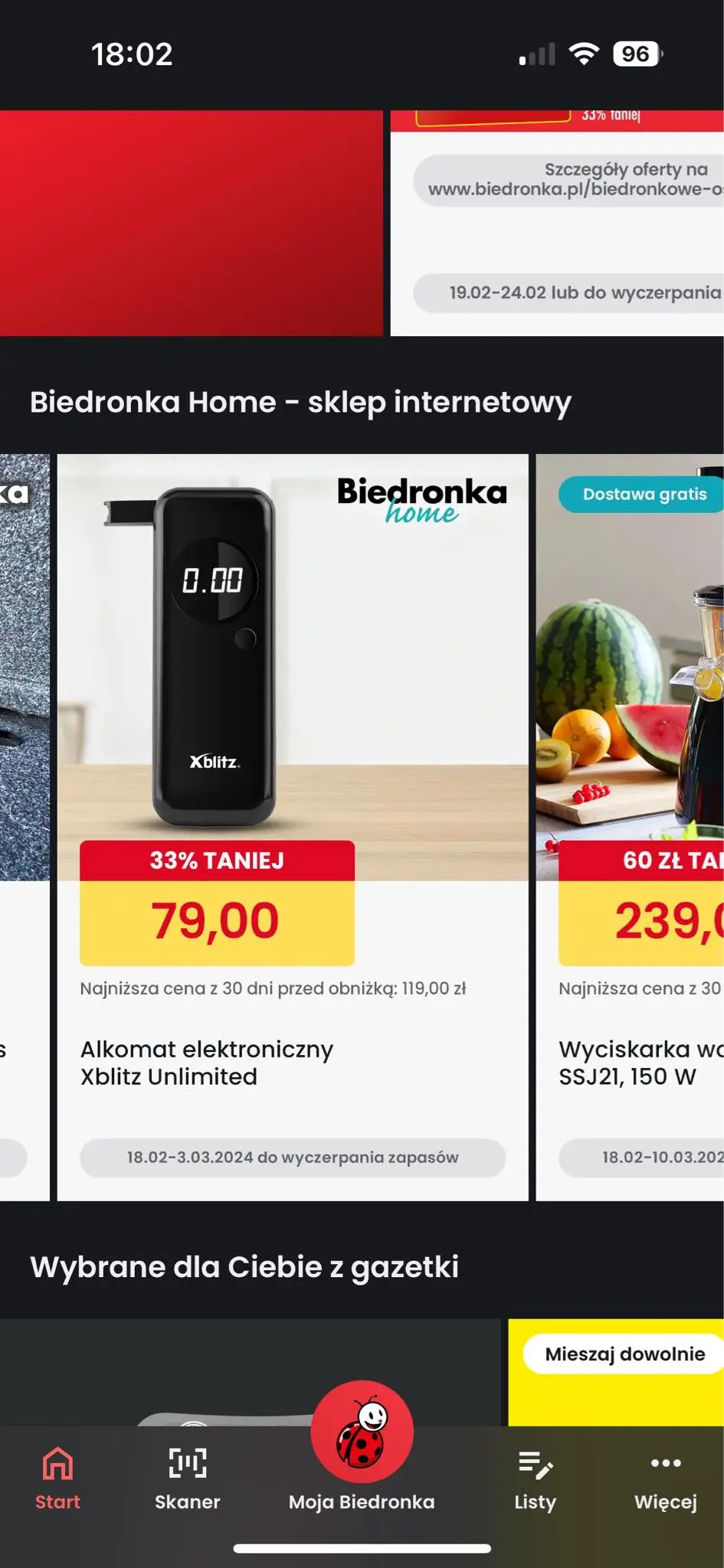Tap the Wi-Fi status bar icon

(585, 54)
